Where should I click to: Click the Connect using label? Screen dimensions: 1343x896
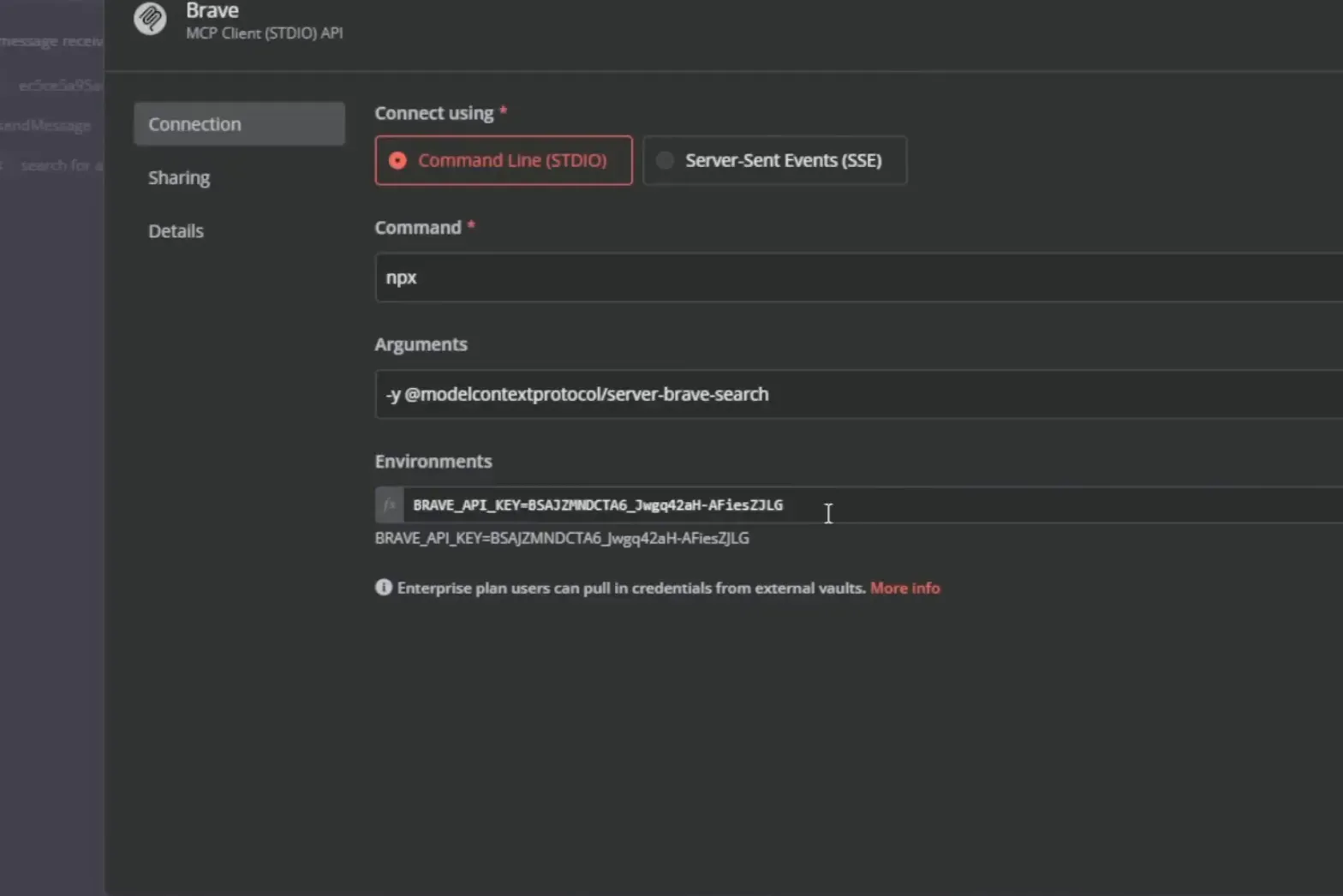tap(434, 113)
